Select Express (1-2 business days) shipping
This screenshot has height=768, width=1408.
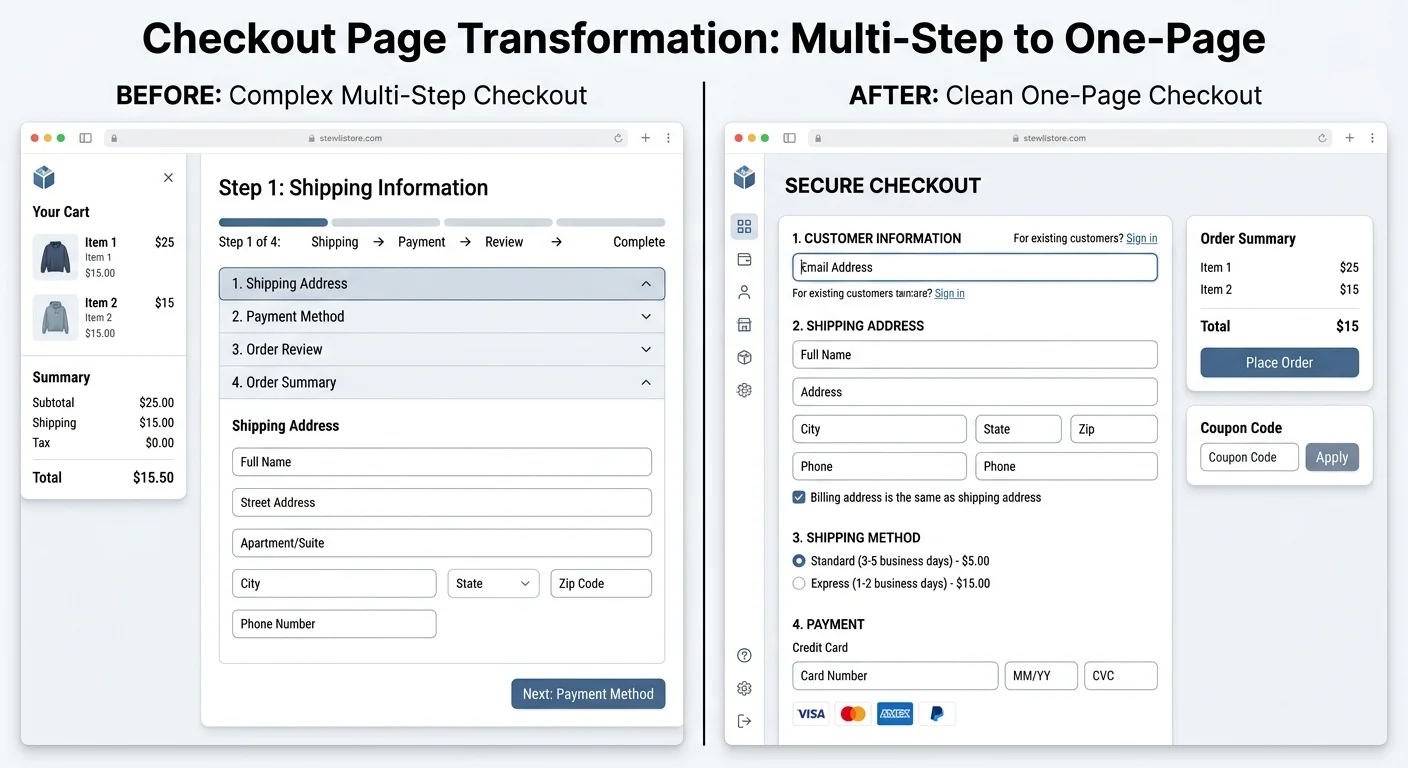pyautogui.click(x=799, y=583)
